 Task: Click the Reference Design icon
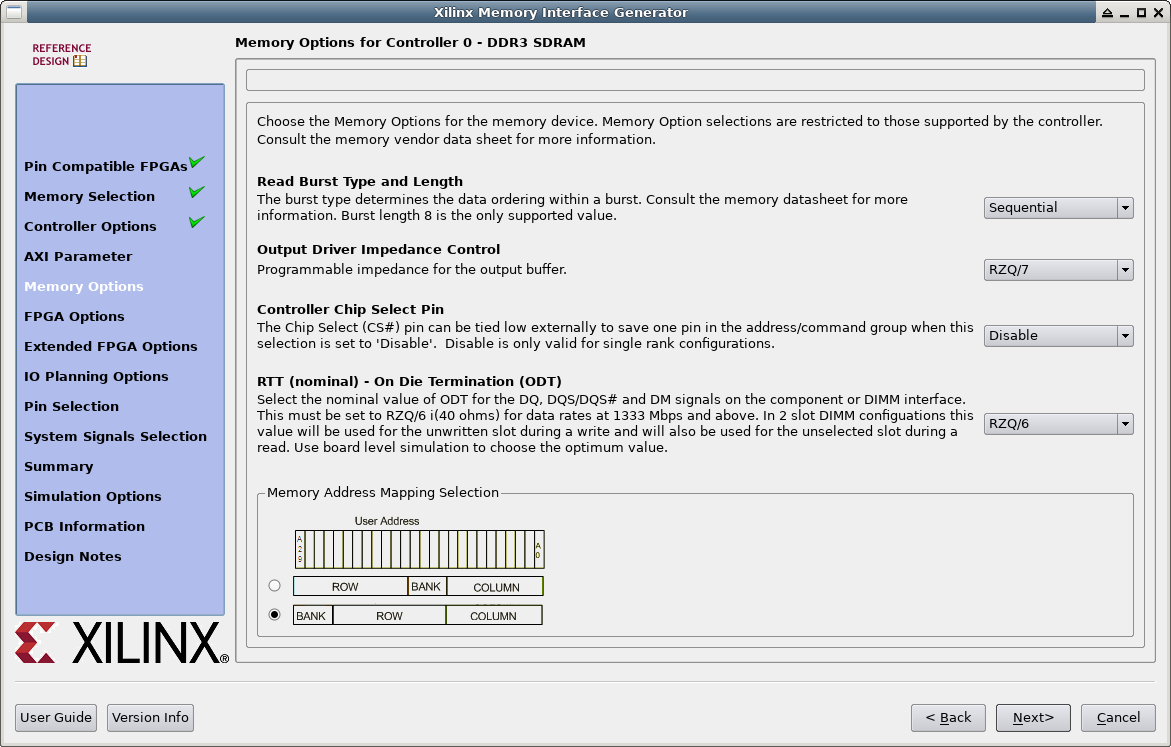tap(61, 55)
